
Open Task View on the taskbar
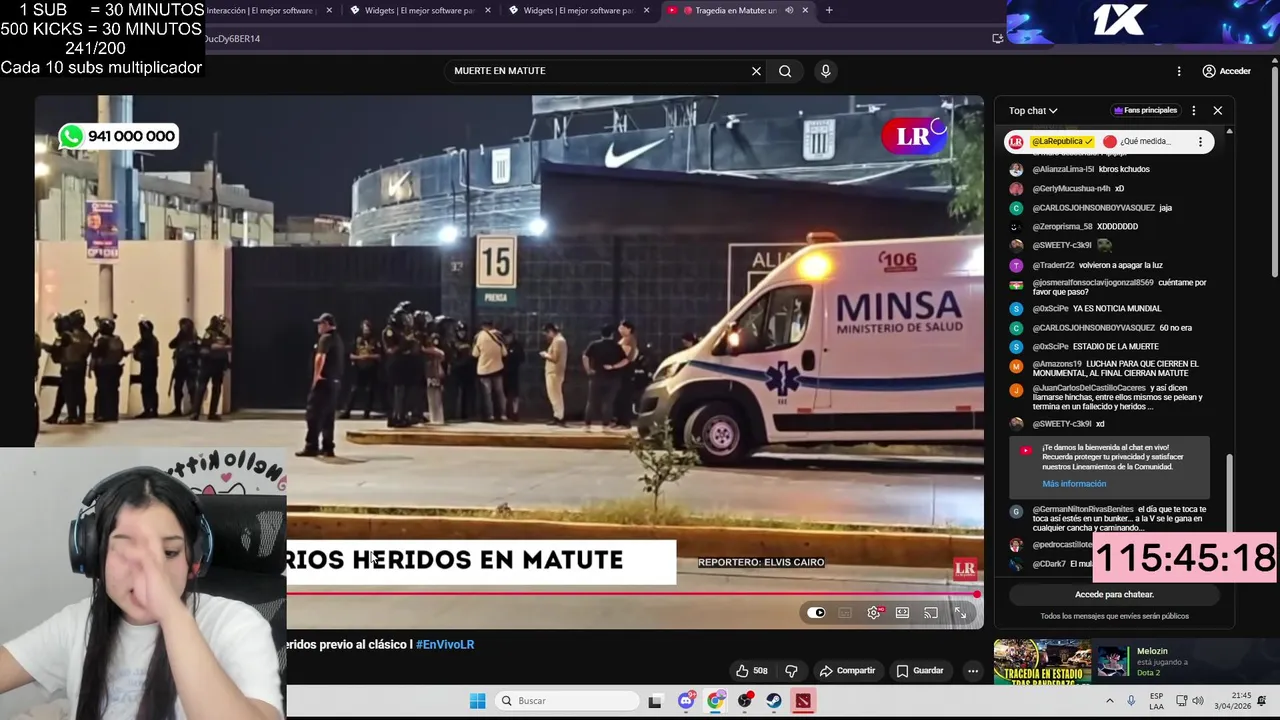(x=655, y=701)
